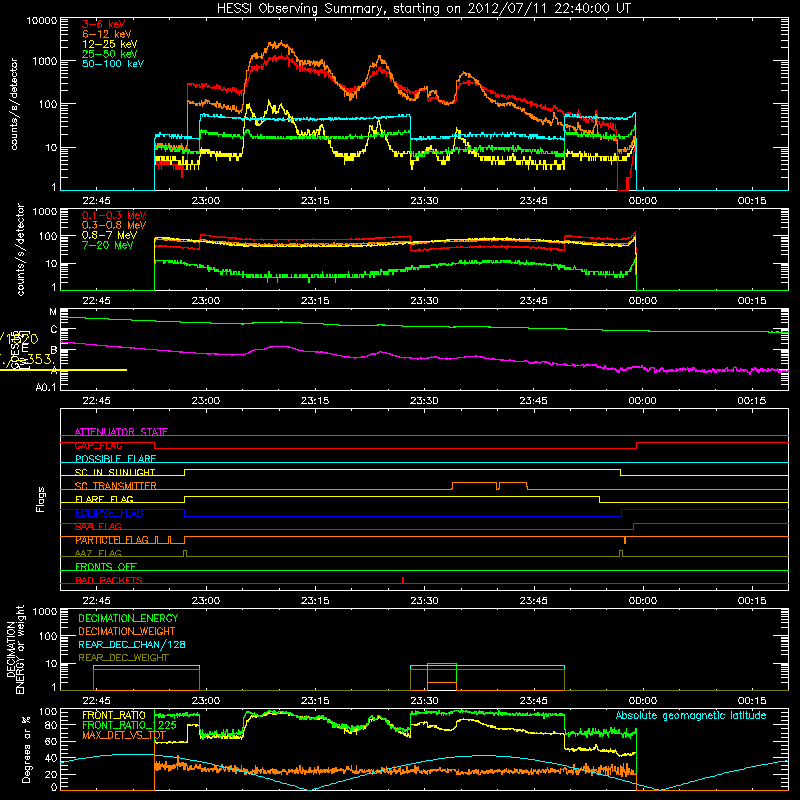The width and height of the screenshot is (800, 800).
Task: Click the orange PARTICLE_FLAG tick before 00:00
Action: 624,540
